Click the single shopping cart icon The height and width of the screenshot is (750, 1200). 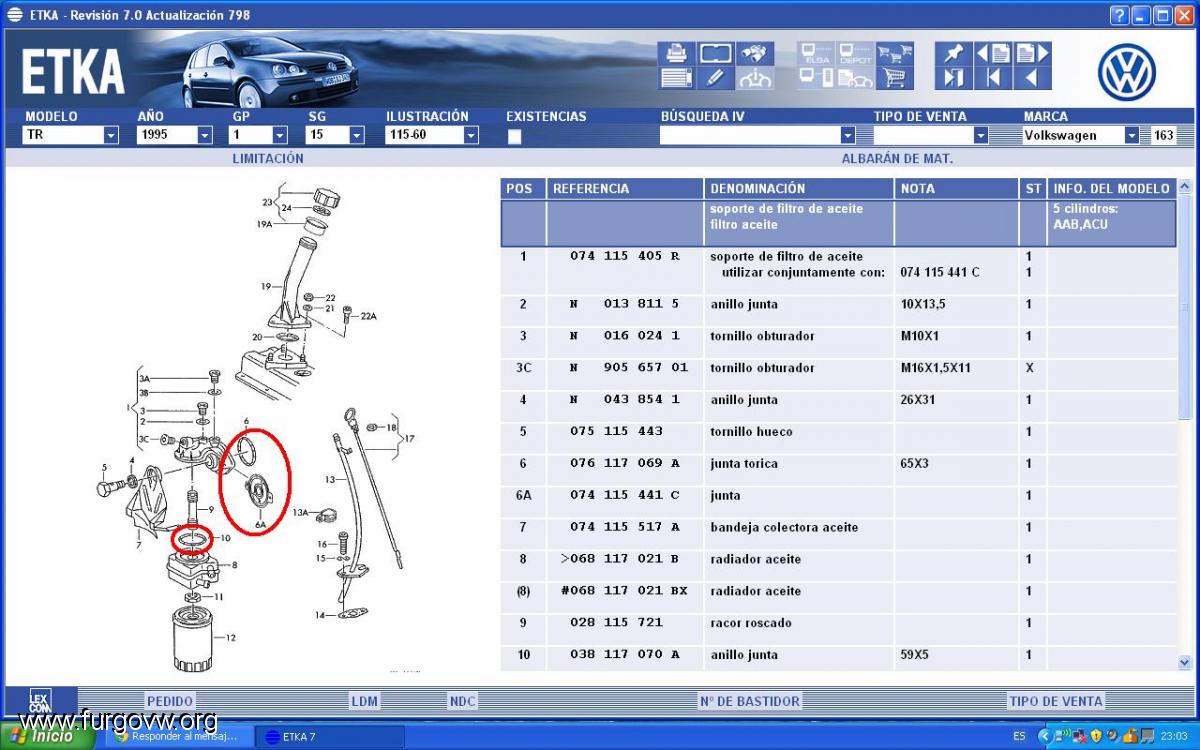894,78
